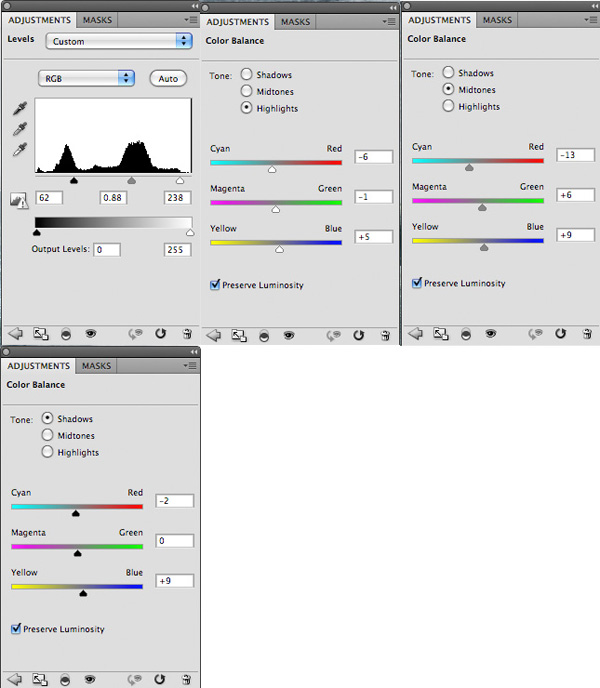
Task: Click expanded view icon in Midtones Color Balance panel
Action: pos(441,334)
